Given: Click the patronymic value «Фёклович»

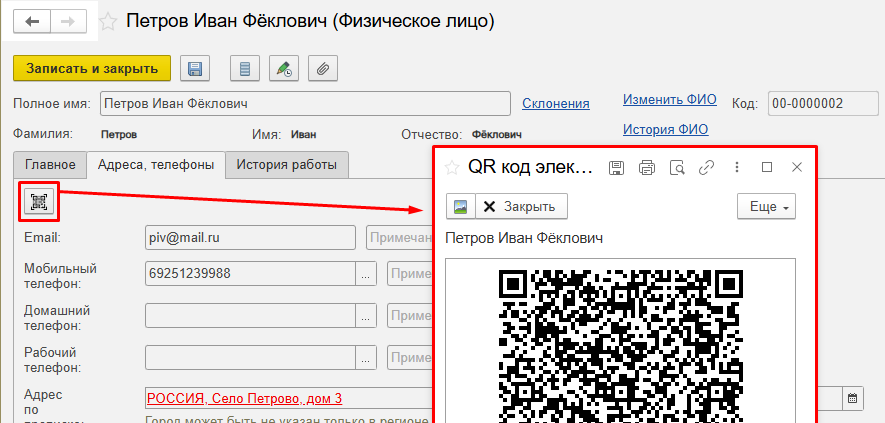Looking at the screenshot, I should pos(497,134).
